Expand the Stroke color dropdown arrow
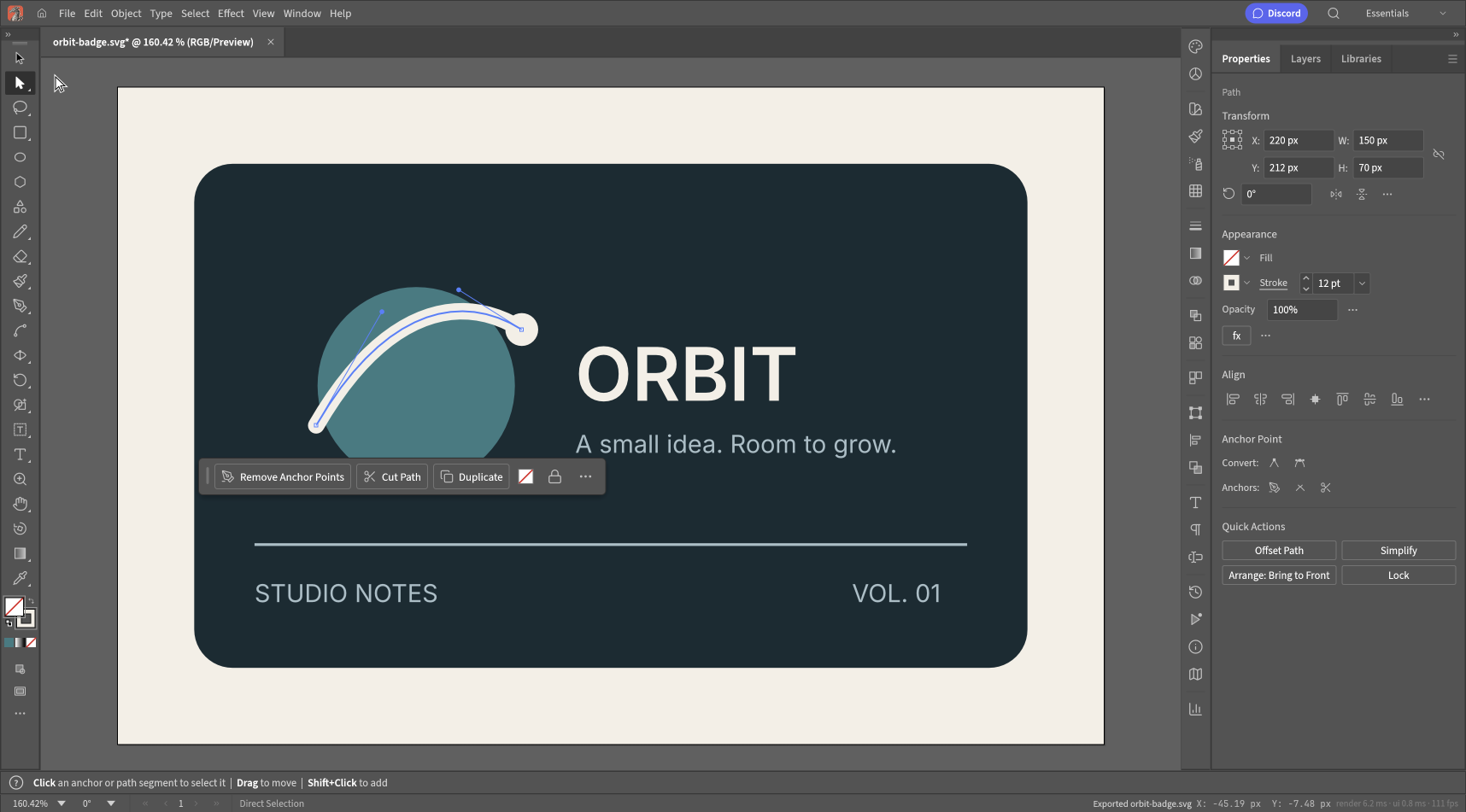Screen dimensions: 1466x812 click(1247, 283)
